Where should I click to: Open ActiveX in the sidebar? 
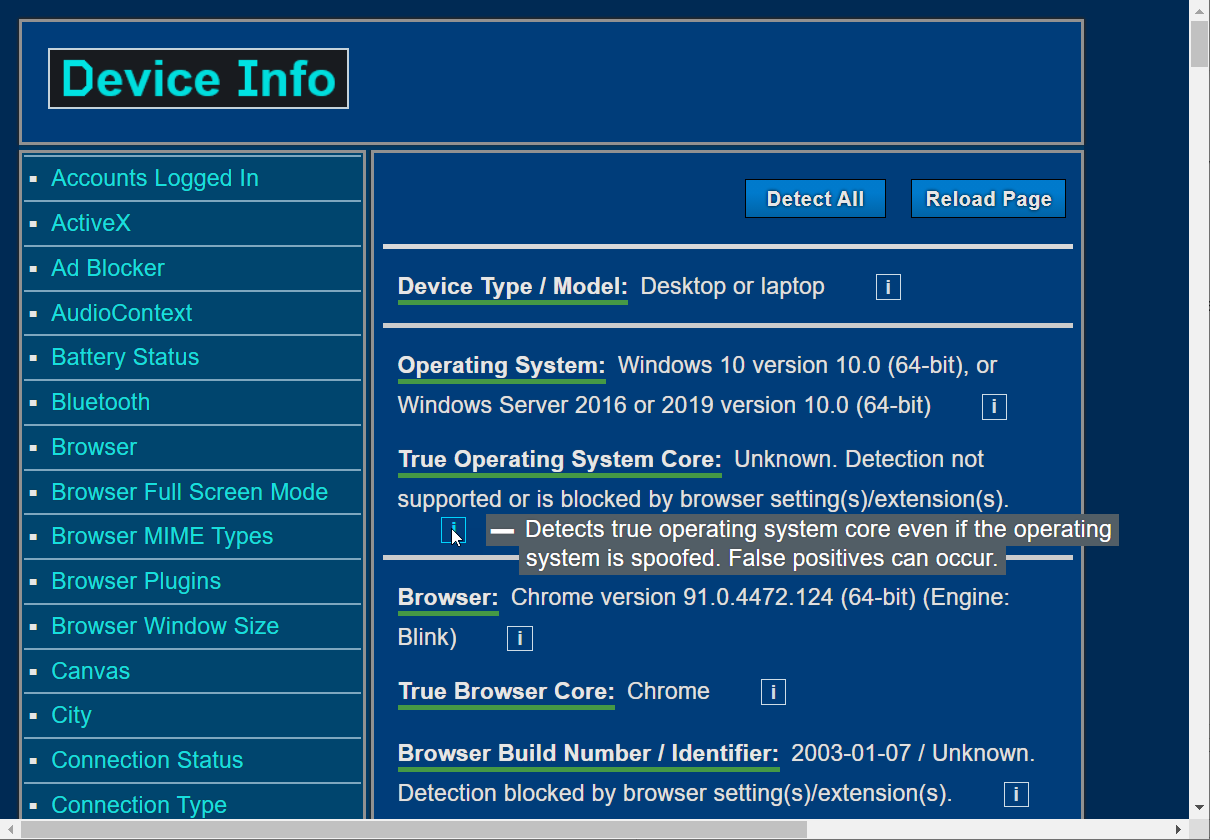tap(91, 223)
